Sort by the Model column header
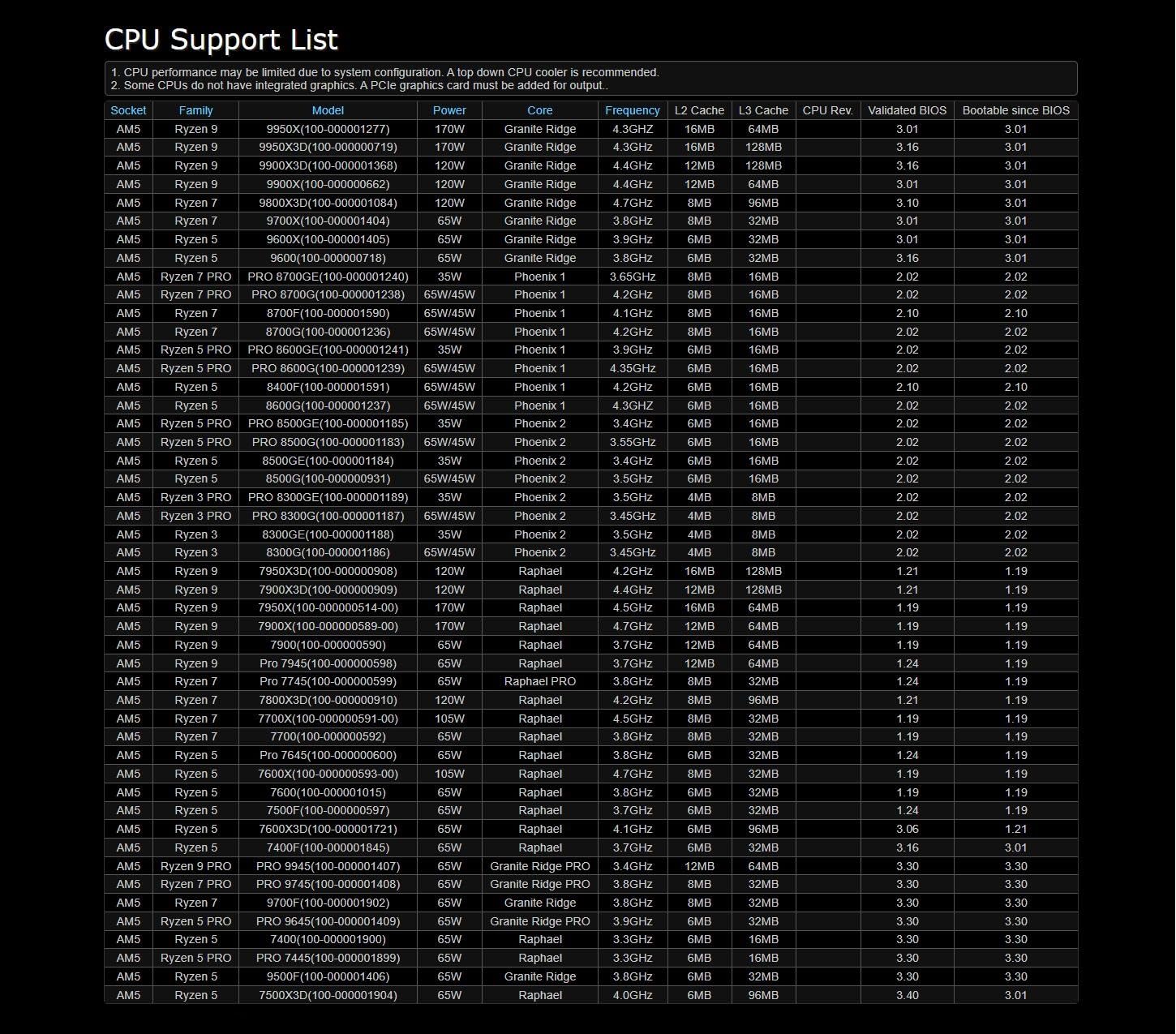Image resolution: width=1176 pixels, height=1034 pixels. (x=328, y=110)
